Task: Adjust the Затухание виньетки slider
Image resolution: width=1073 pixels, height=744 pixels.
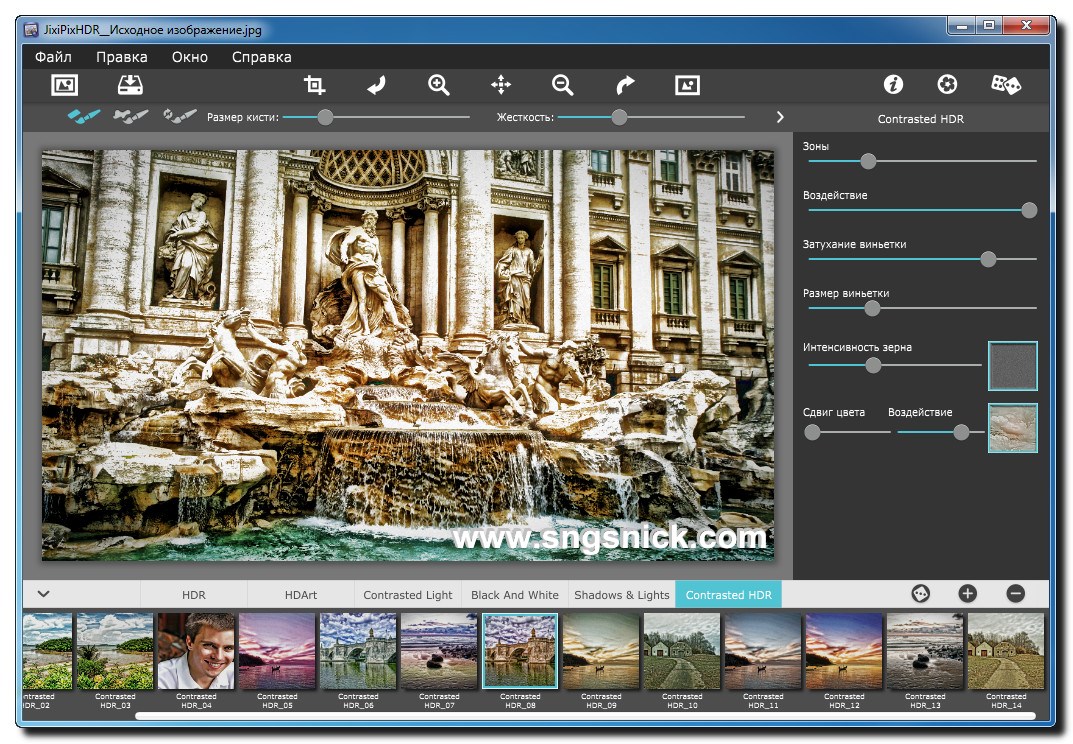Action: 988,259
